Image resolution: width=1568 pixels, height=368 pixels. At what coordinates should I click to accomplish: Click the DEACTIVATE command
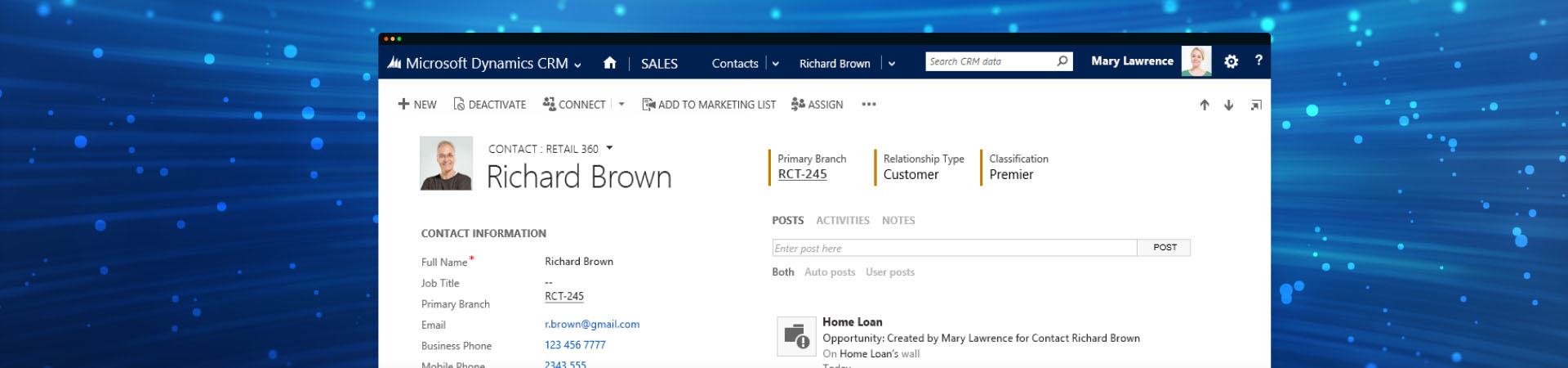(x=490, y=105)
